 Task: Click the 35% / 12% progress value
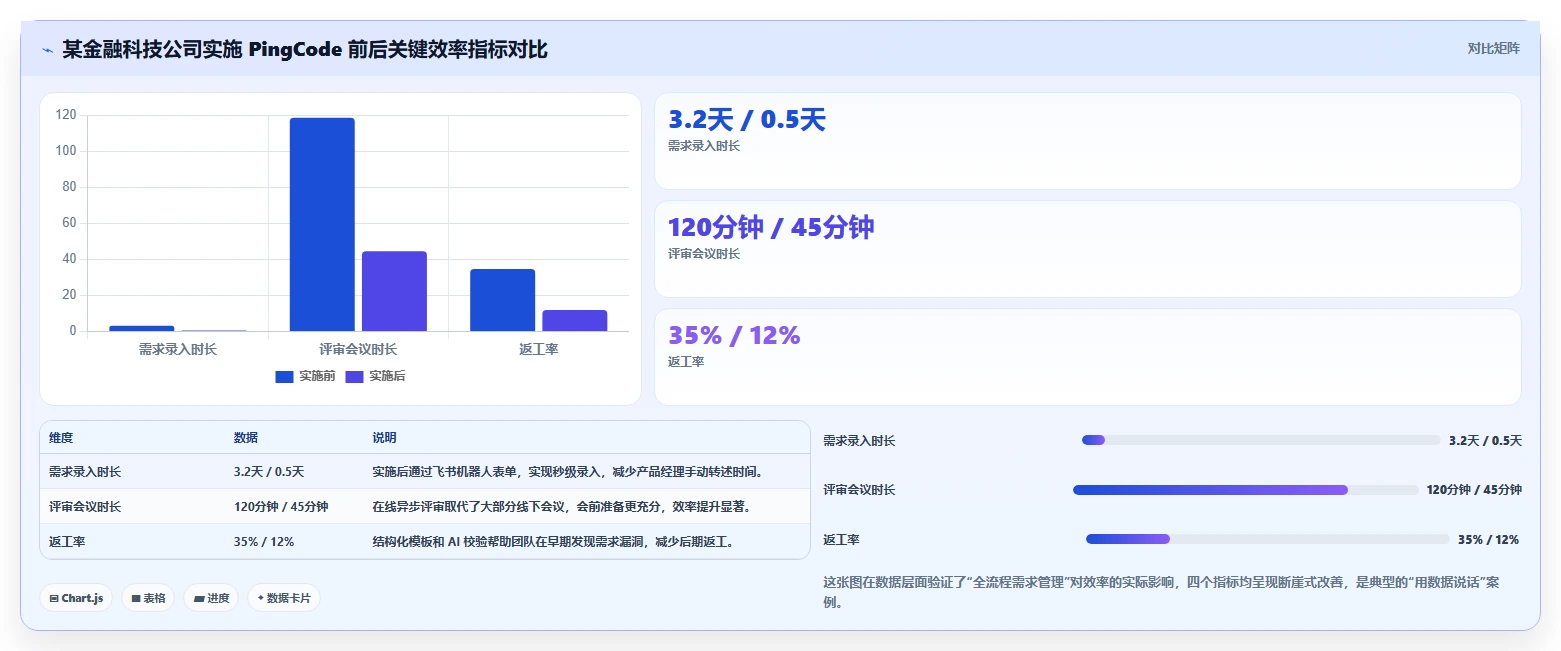(x=1488, y=539)
